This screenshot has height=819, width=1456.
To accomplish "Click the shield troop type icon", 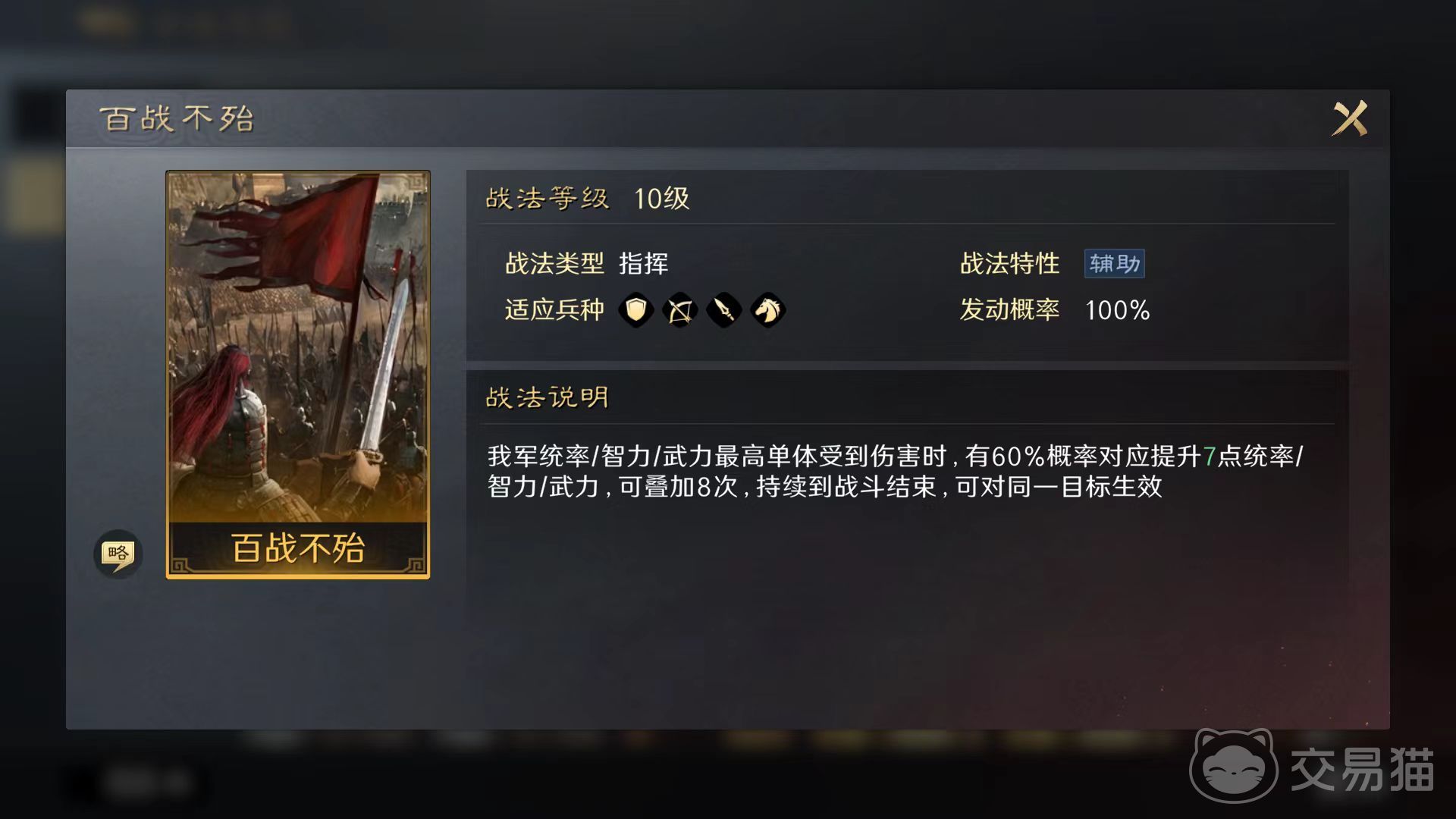I will [x=635, y=309].
